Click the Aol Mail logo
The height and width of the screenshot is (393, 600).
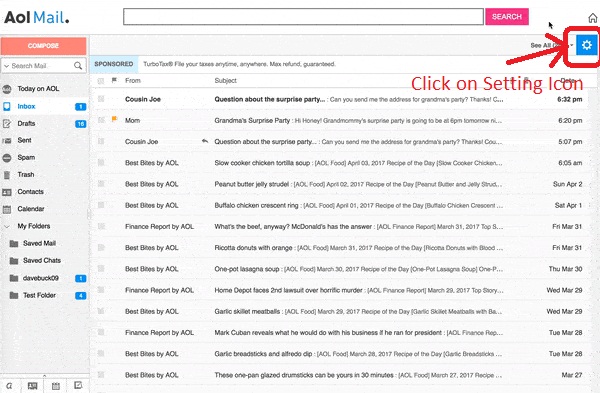37,17
